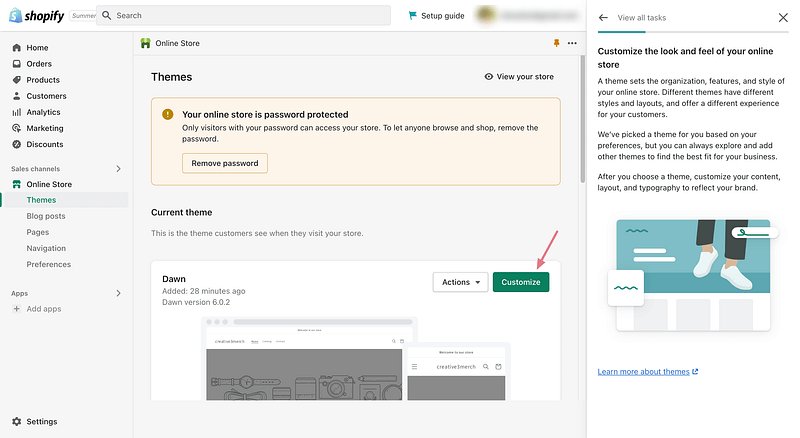The height and width of the screenshot is (438, 800).
Task: Open Pages submenu item
Action: coord(38,232)
